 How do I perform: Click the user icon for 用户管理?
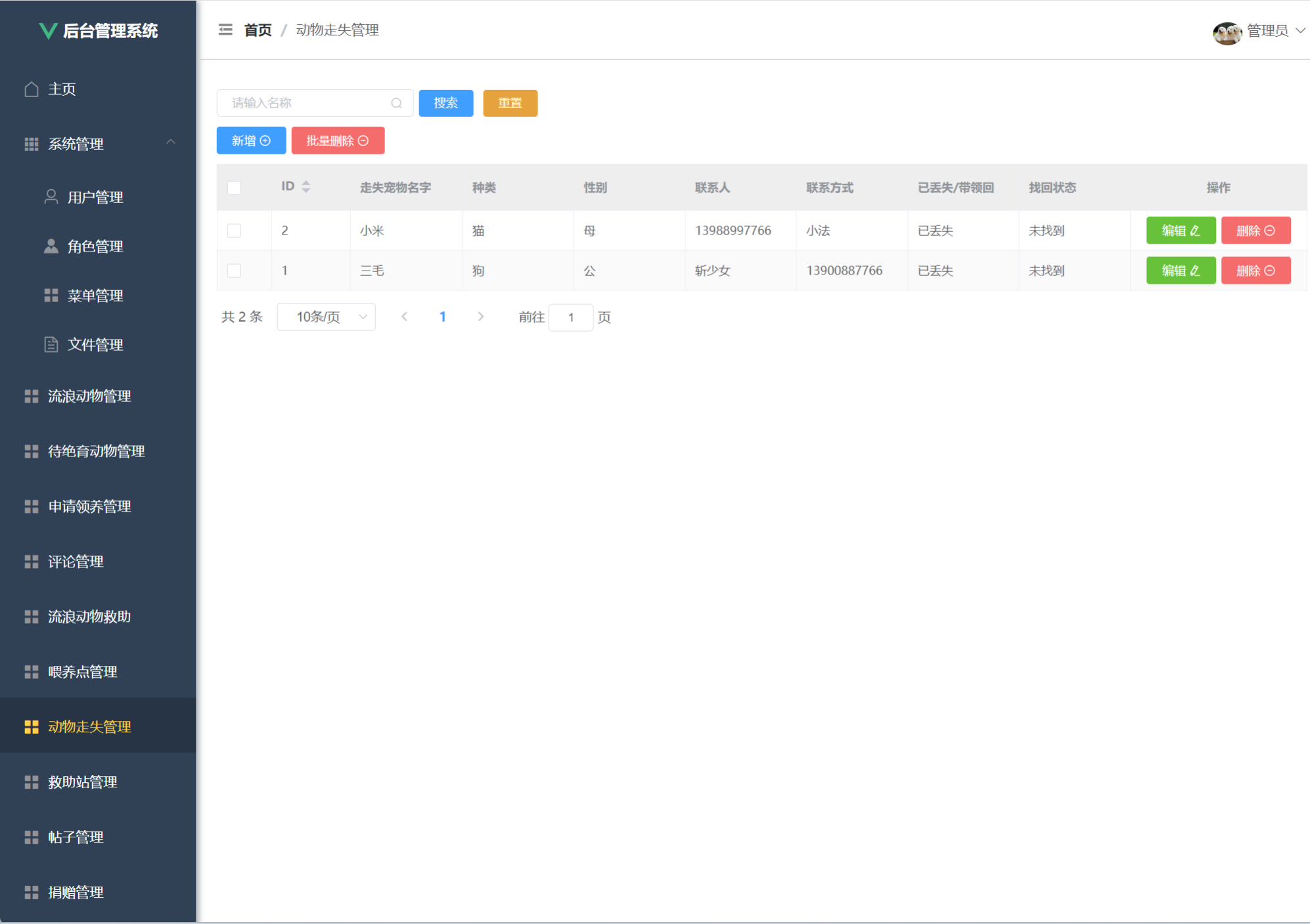(x=51, y=197)
